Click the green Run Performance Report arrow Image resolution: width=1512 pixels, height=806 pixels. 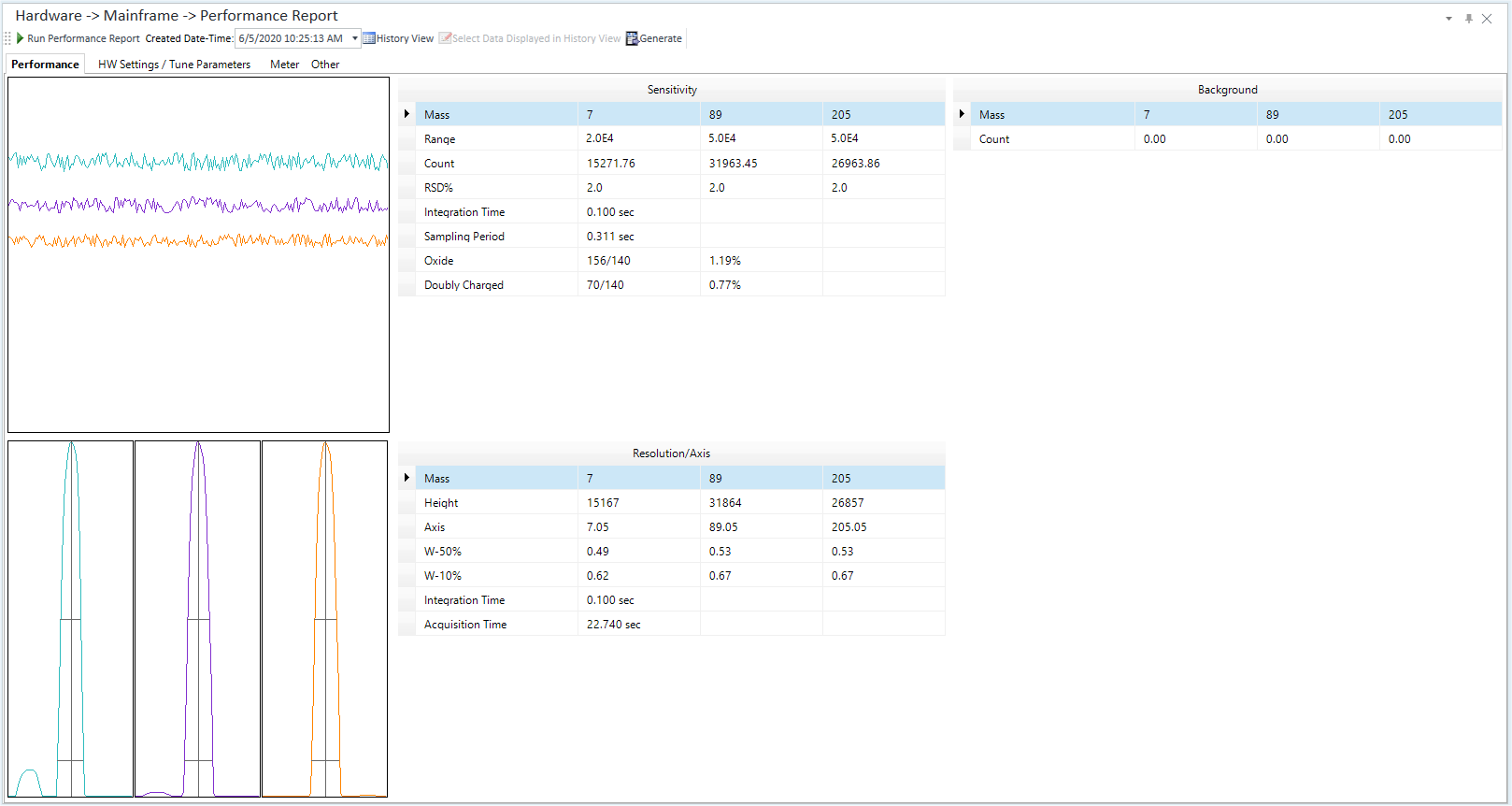20,38
